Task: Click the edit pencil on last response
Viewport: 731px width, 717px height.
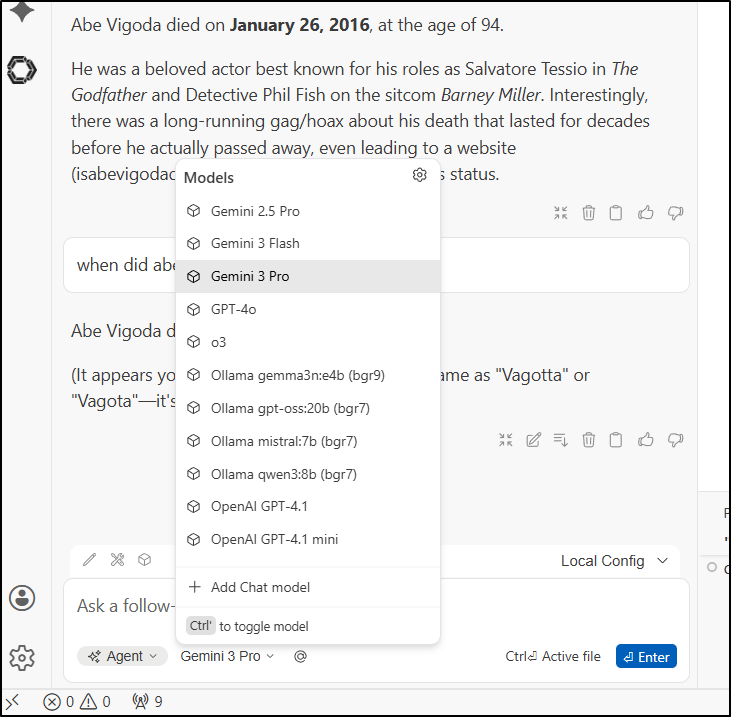Action: tap(534, 440)
